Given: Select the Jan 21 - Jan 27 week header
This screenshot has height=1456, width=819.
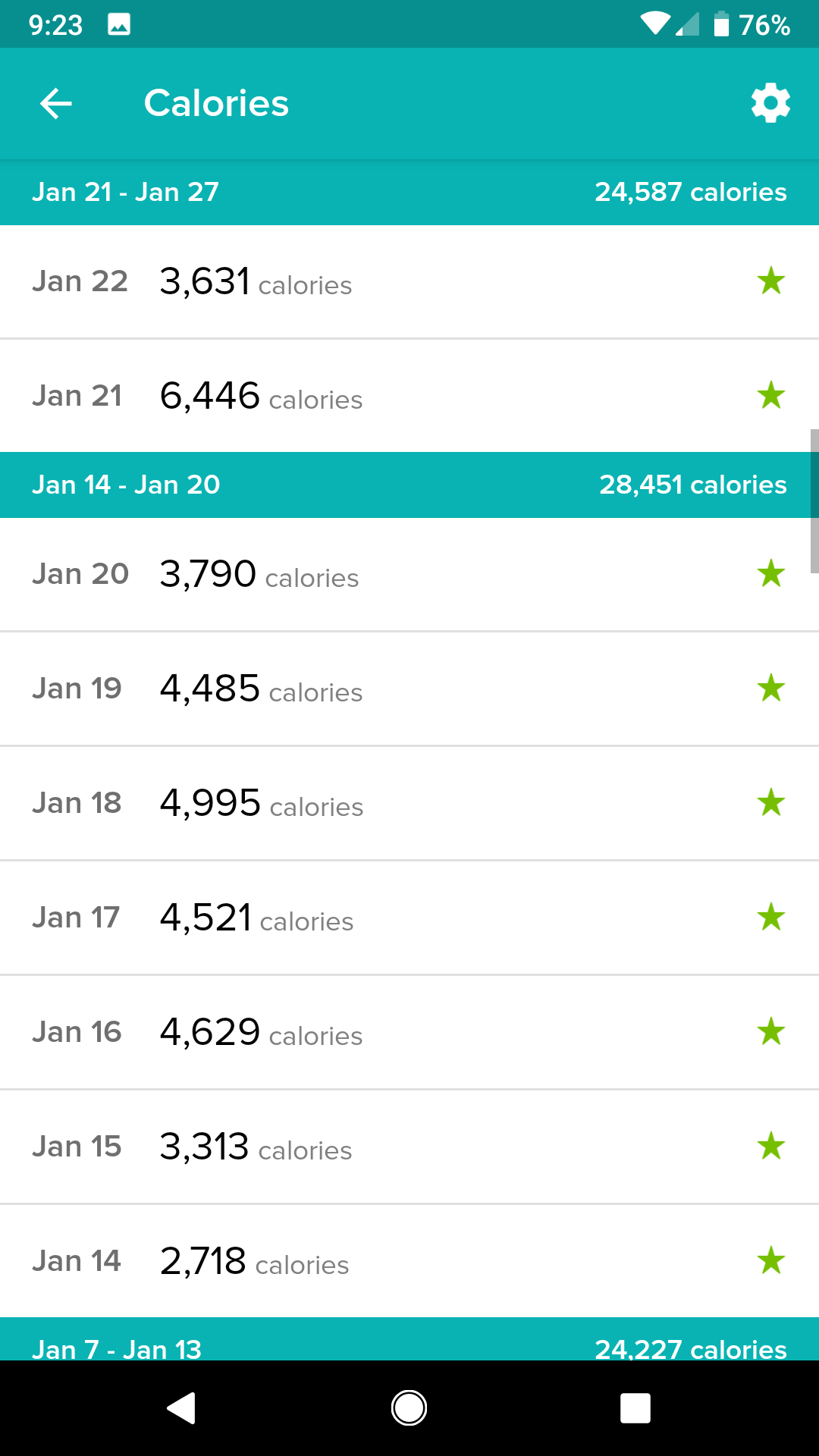Looking at the screenshot, I should click(x=409, y=193).
